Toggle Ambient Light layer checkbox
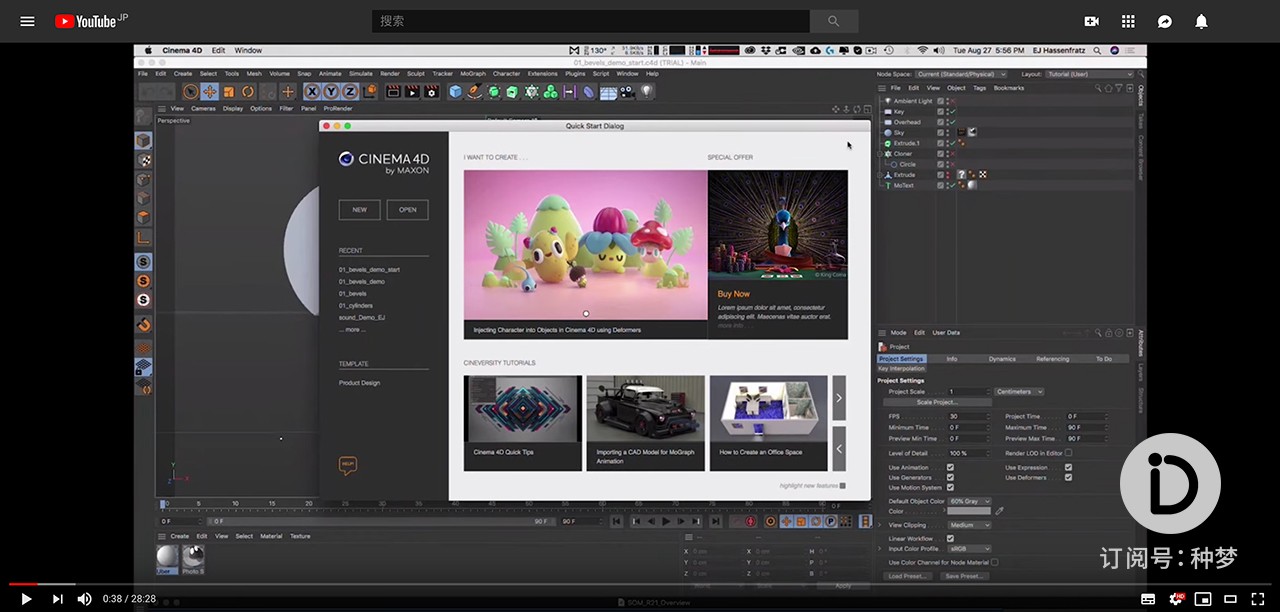Viewport: 1280px width, 612px height. 940,101
